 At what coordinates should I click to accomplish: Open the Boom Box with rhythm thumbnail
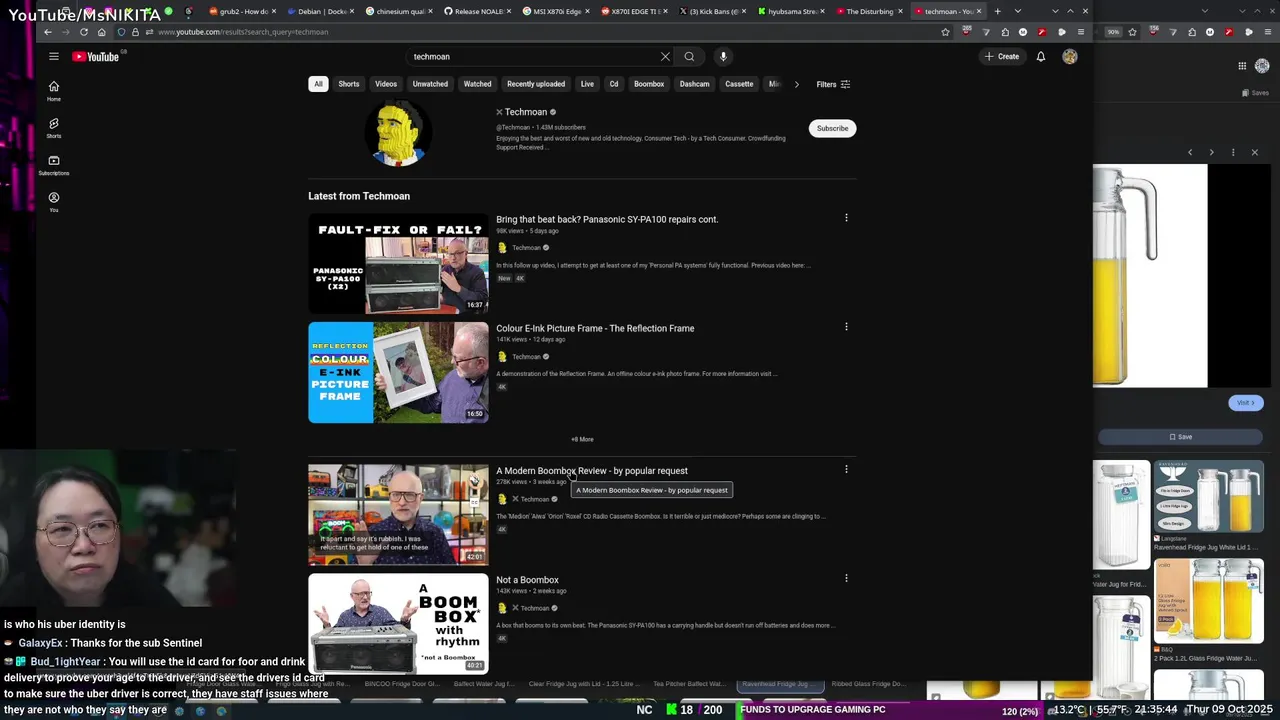coord(398,623)
